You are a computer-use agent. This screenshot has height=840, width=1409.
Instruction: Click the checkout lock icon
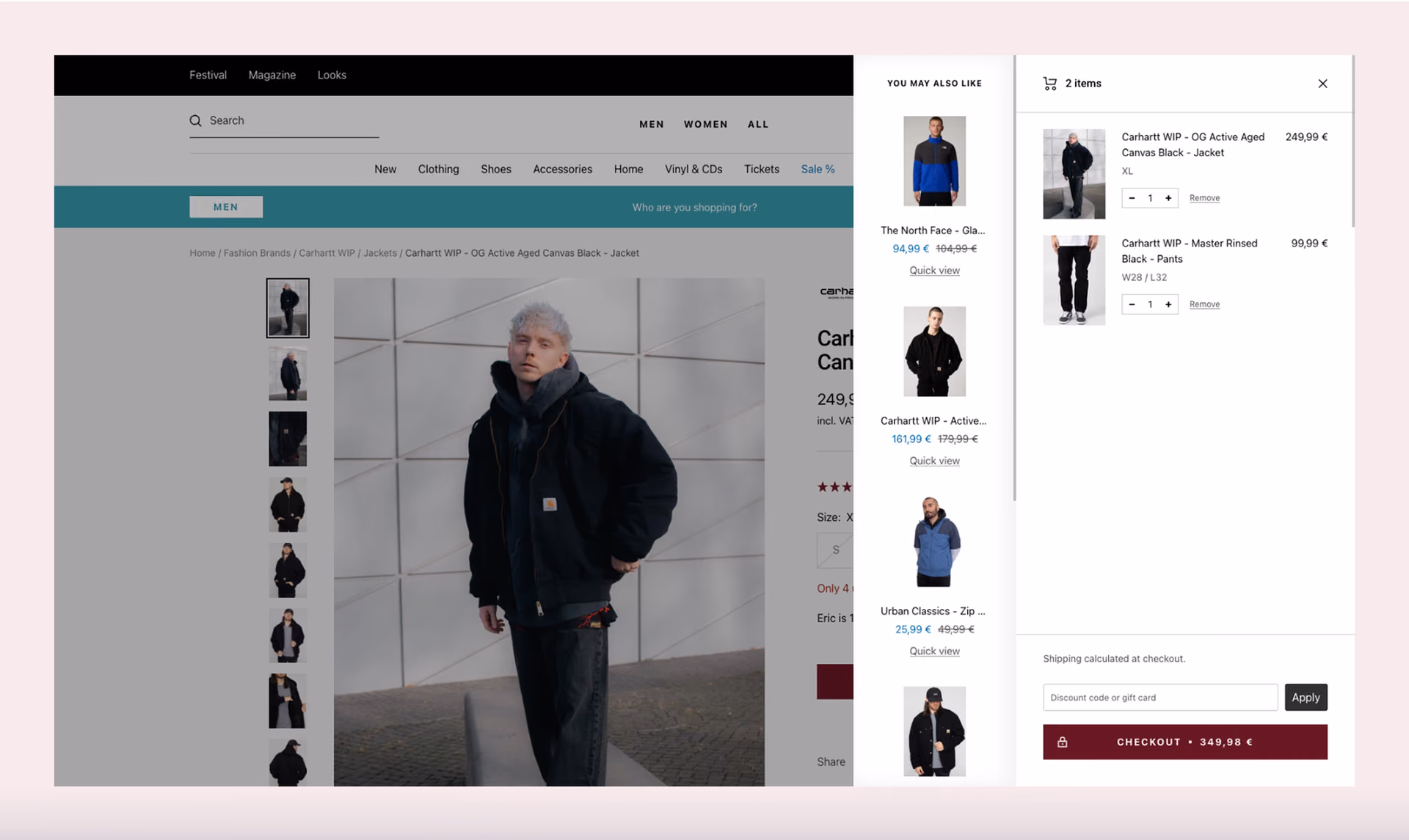(x=1062, y=742)
